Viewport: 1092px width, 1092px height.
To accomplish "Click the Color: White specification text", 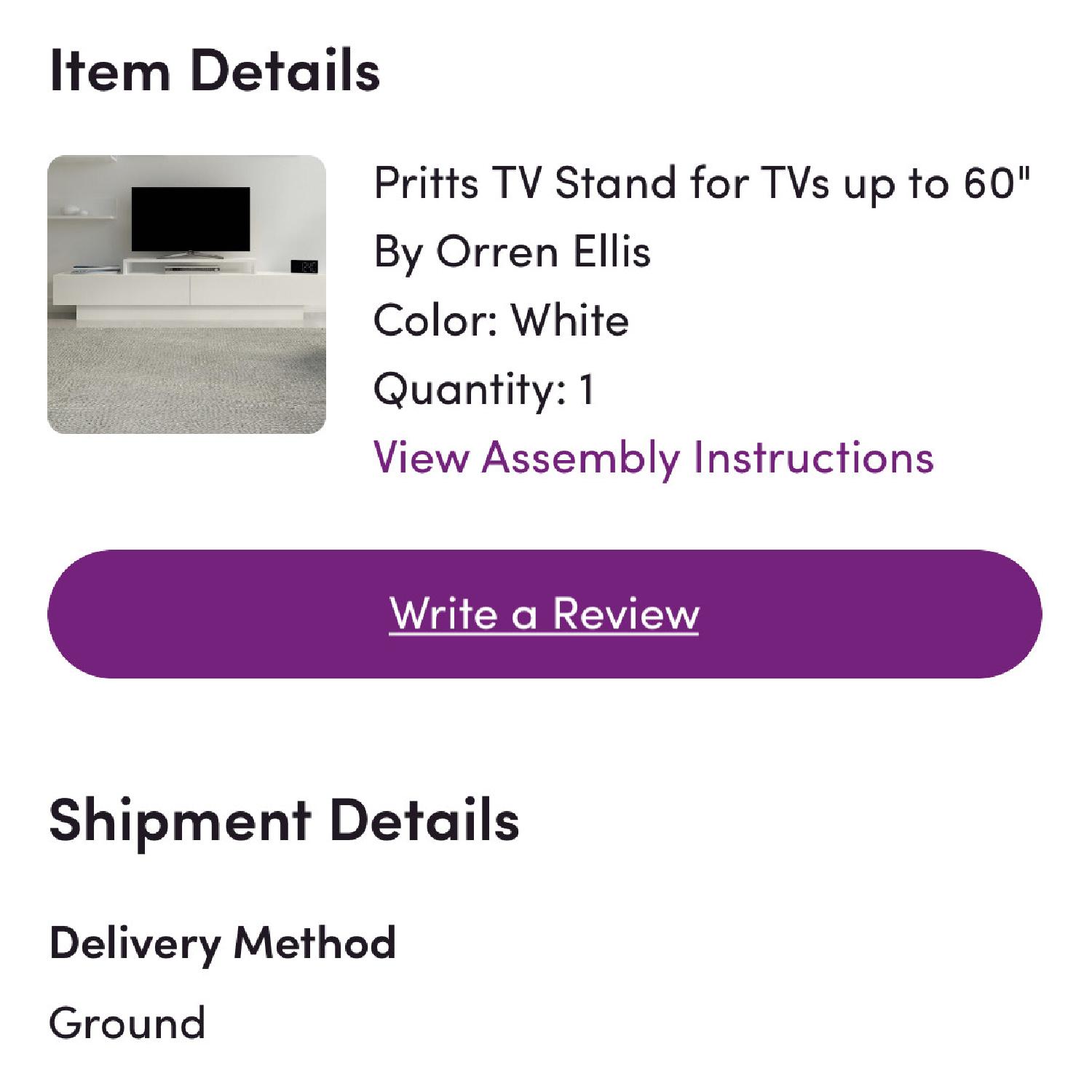I will [x=501, y=319].
